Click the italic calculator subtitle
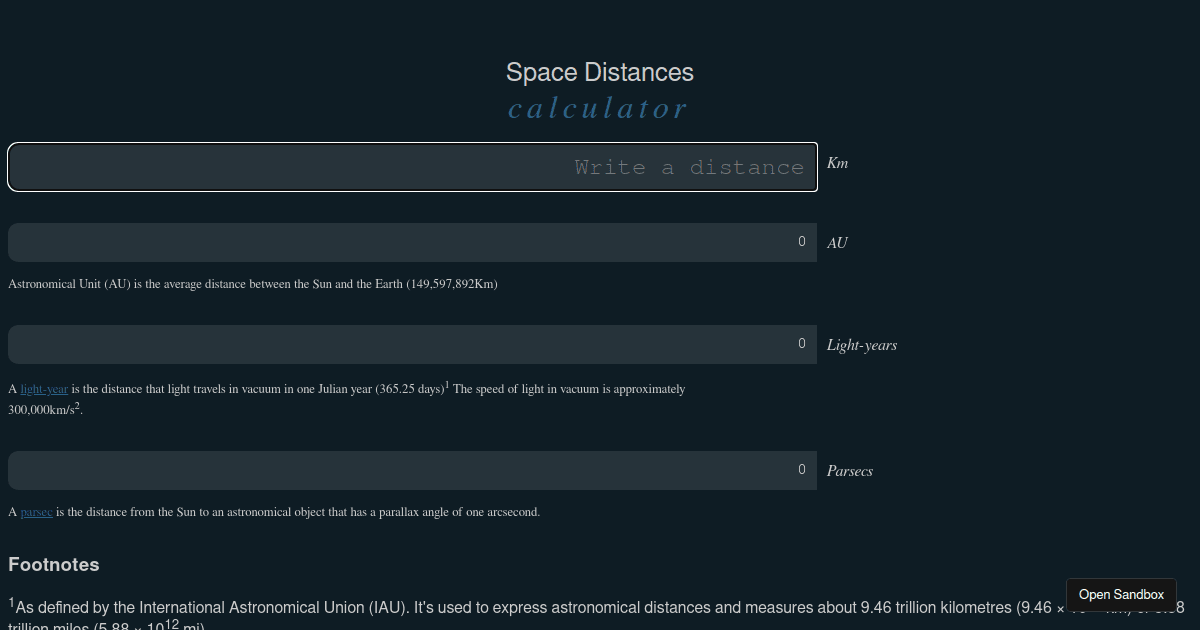Image resolution: width=1200 pixels, height=630 pixels. point(597,107)
